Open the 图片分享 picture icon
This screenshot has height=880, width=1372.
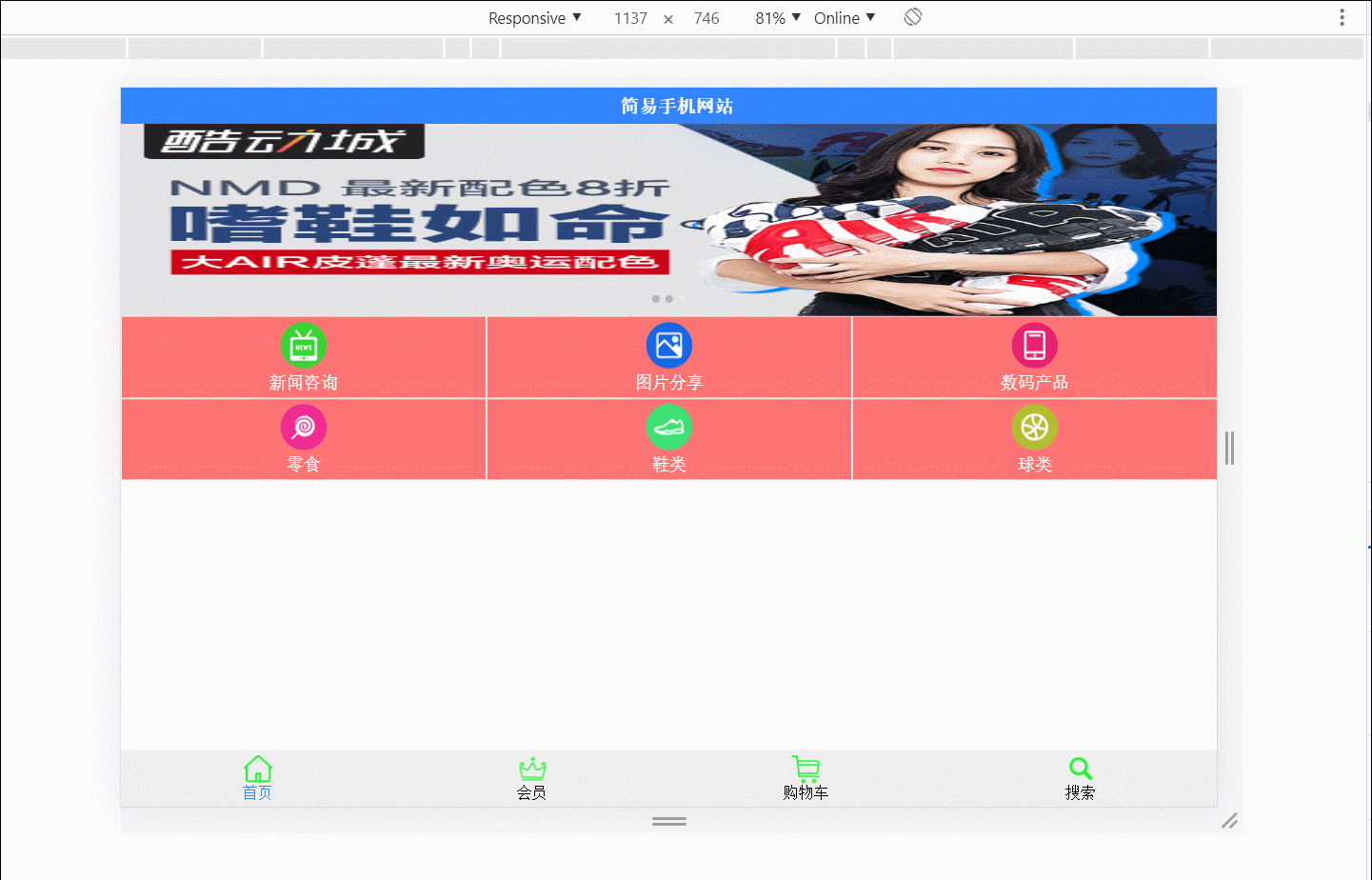click(669, 346)
